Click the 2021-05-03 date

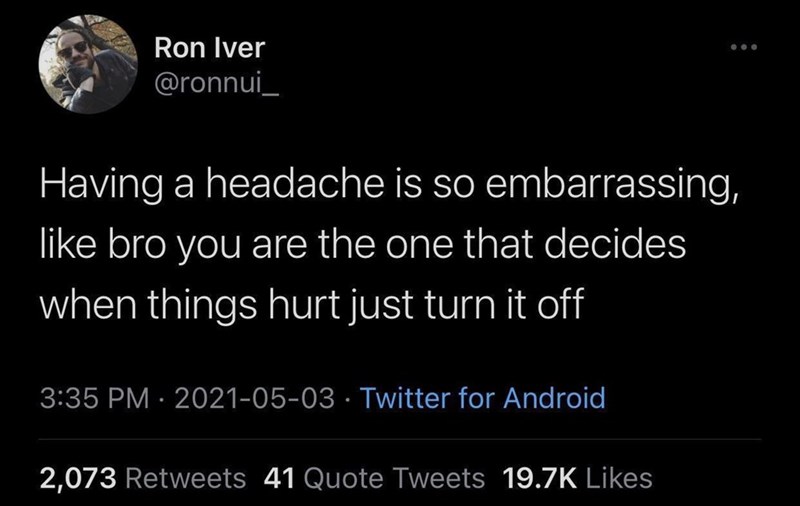coord(255,398)
